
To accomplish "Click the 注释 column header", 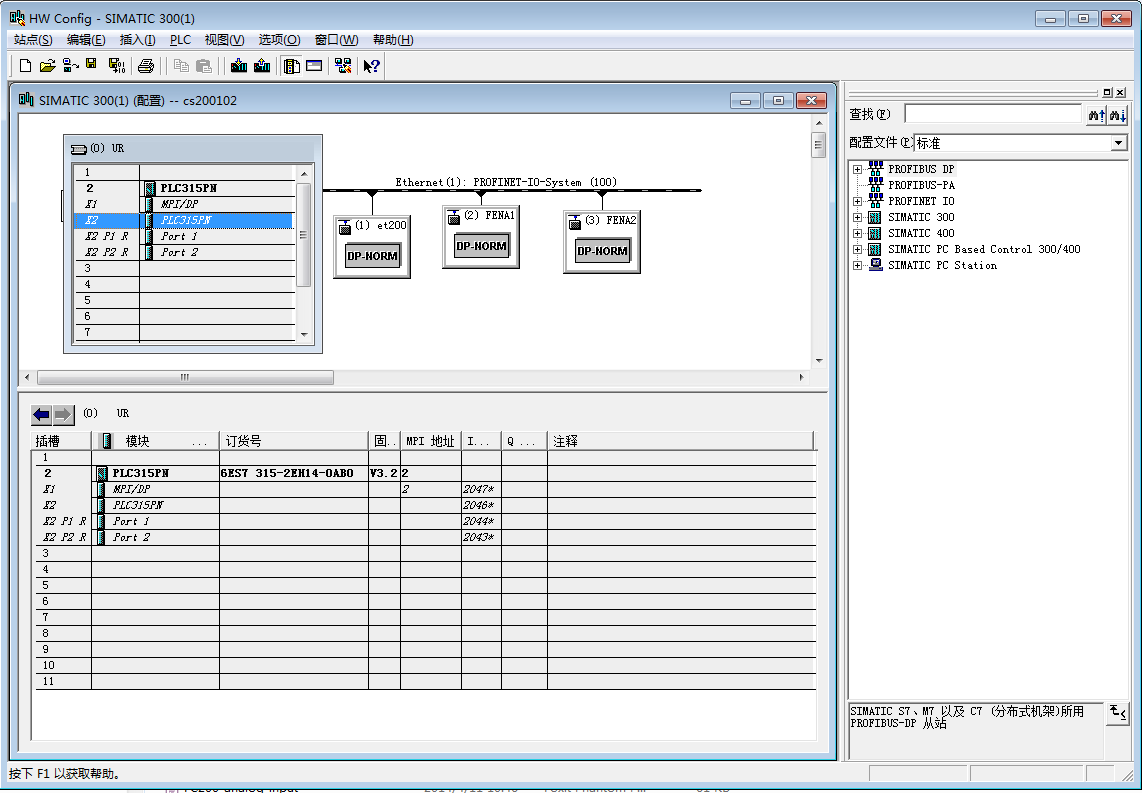I will coord(680,441).
